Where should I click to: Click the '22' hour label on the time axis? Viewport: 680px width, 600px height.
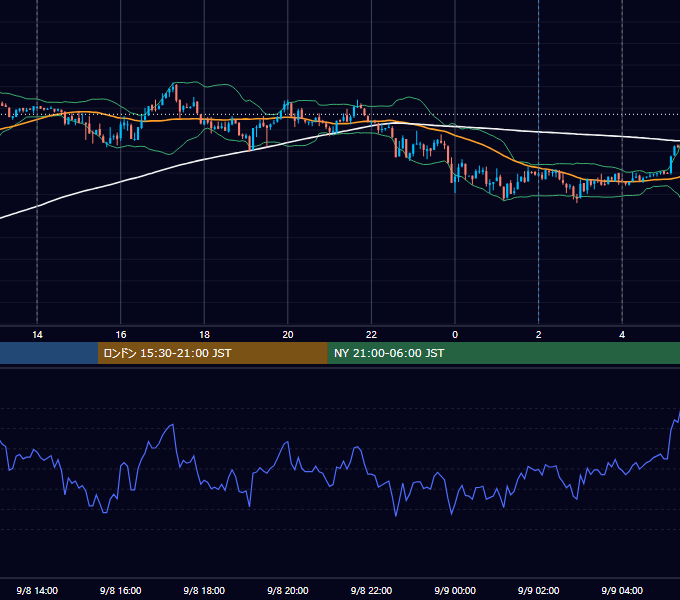[371, 335]
